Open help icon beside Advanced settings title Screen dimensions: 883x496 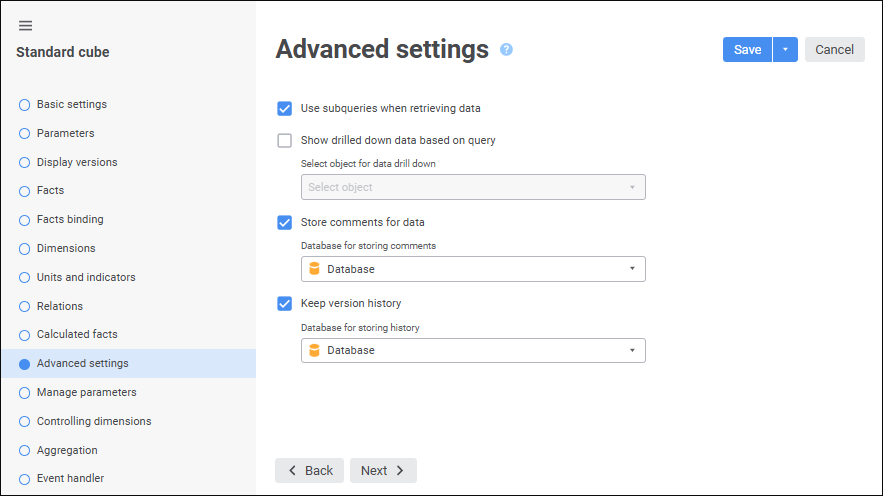pos(506,49)
